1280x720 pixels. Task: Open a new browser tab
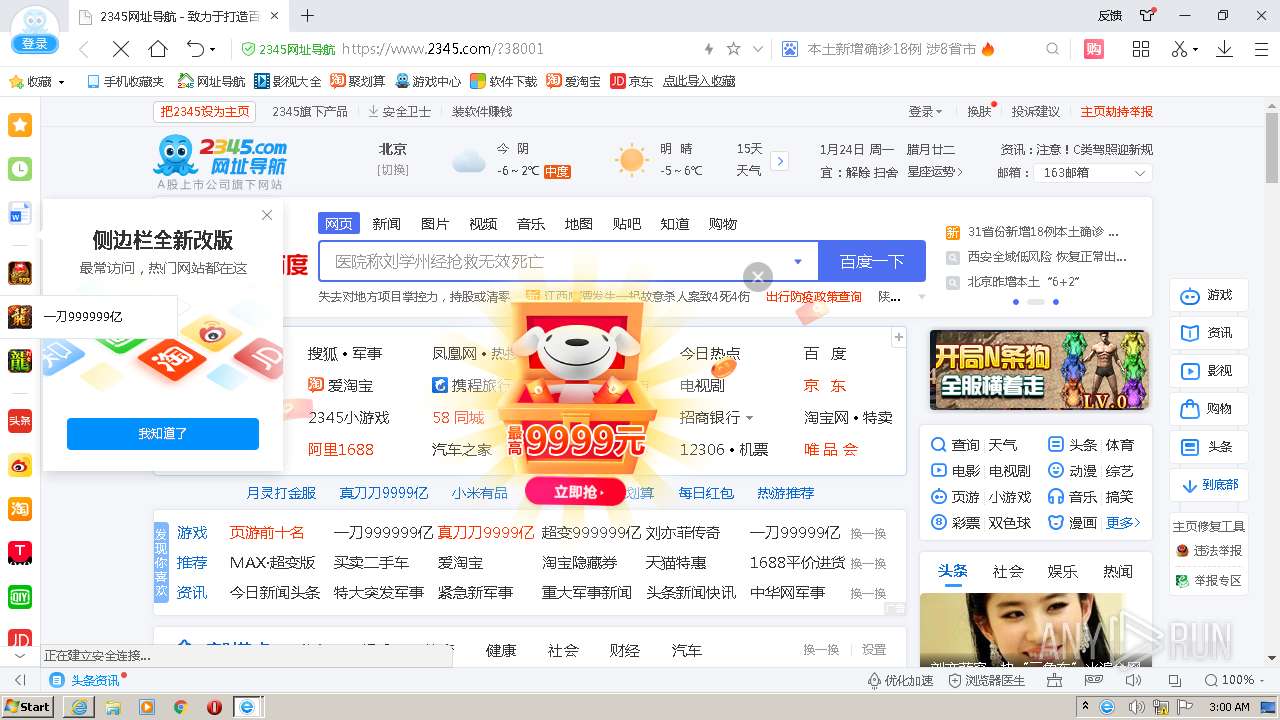[x=307, y=16]
